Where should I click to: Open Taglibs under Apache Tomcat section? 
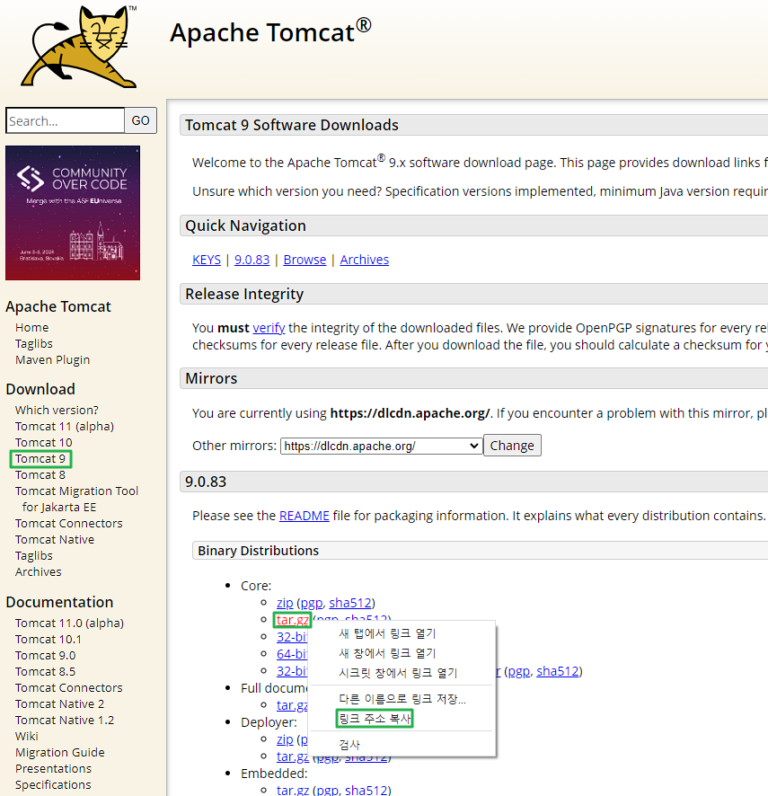pyautogui.click(x=34, y=344)
